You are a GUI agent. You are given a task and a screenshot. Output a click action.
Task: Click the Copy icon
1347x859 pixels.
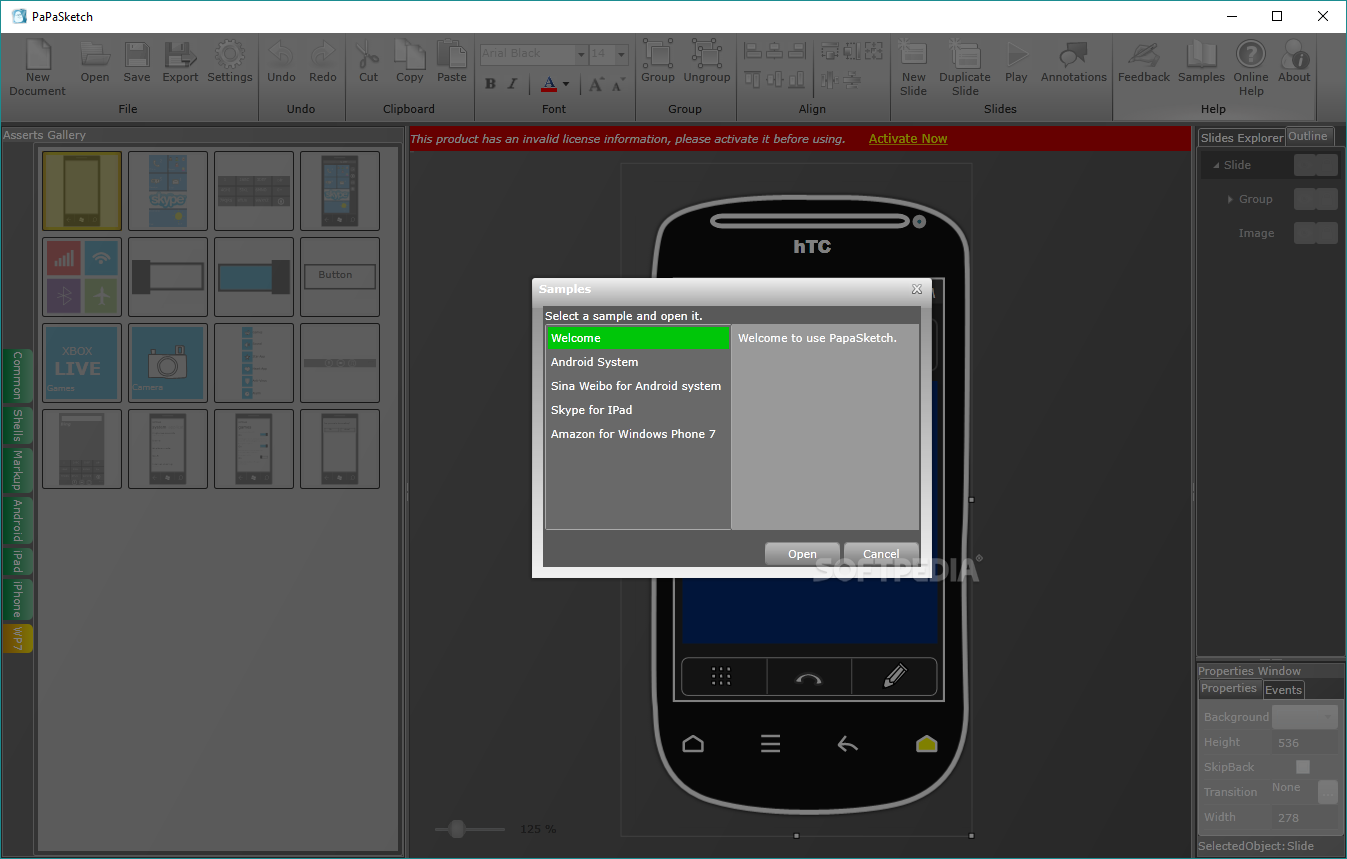point(409,55)
